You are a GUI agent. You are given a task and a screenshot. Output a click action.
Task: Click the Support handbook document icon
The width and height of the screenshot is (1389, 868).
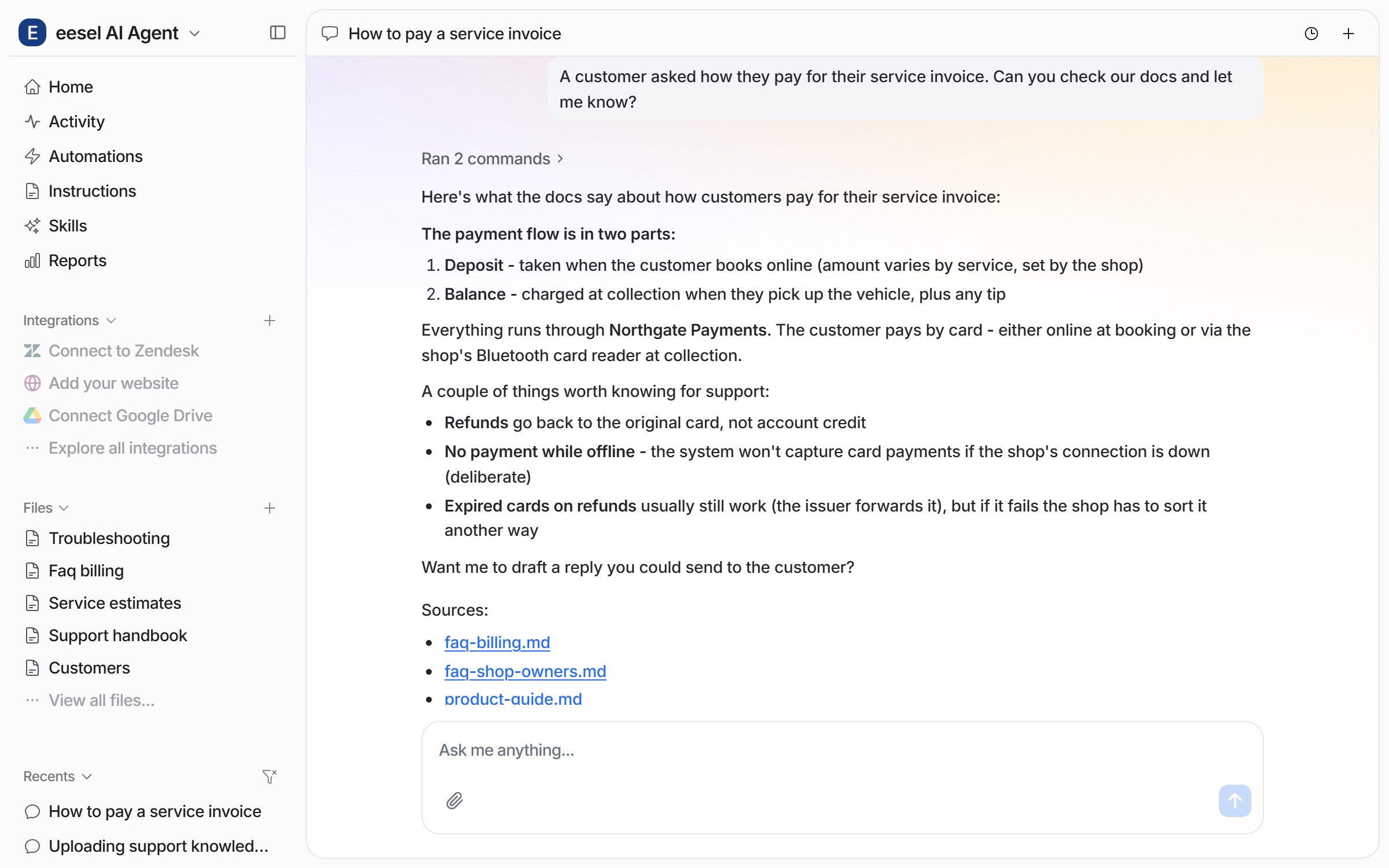pos(32,635)
